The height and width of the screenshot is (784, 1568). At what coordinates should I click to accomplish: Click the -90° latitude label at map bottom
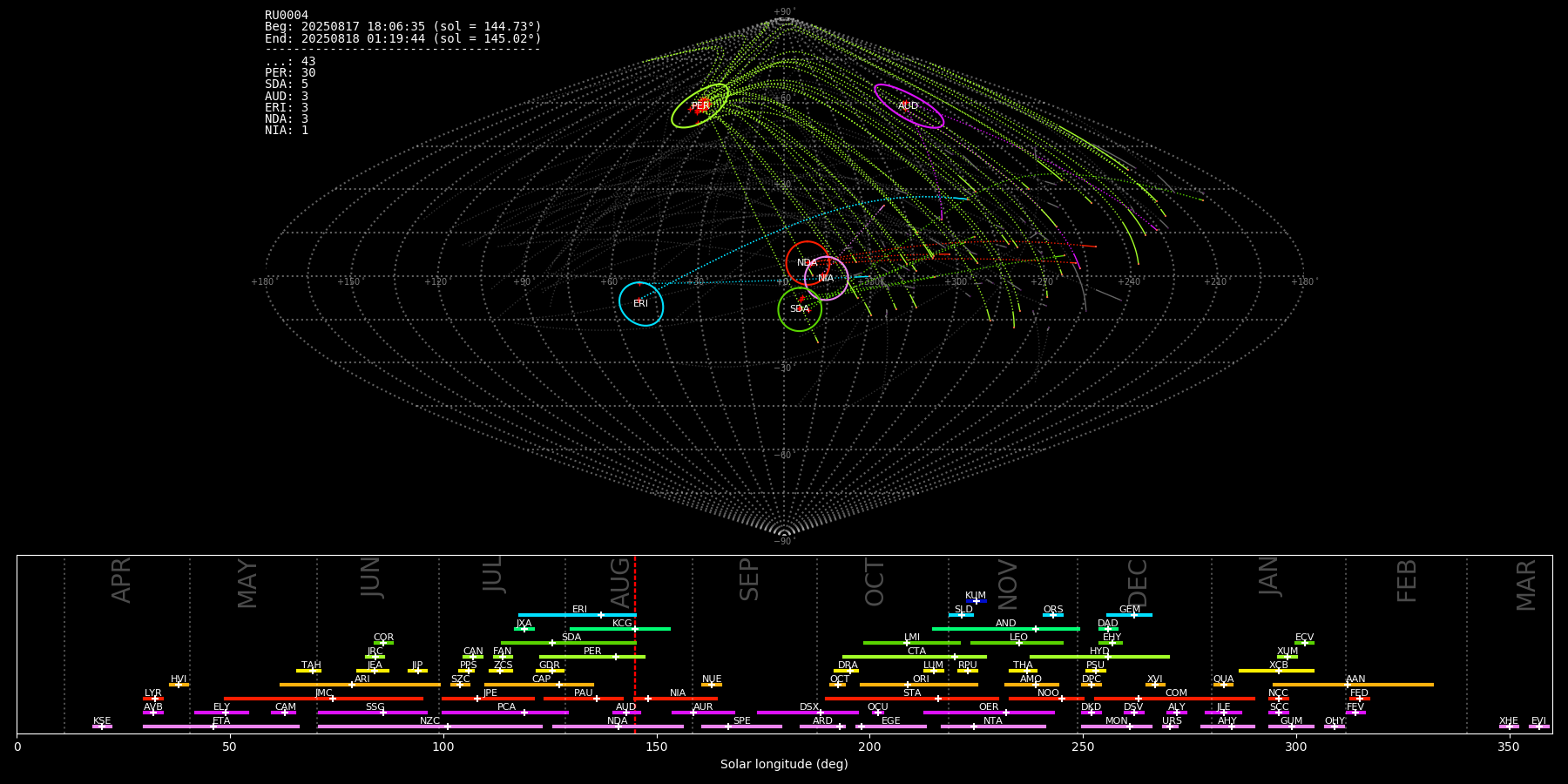(x=784, y=542)
